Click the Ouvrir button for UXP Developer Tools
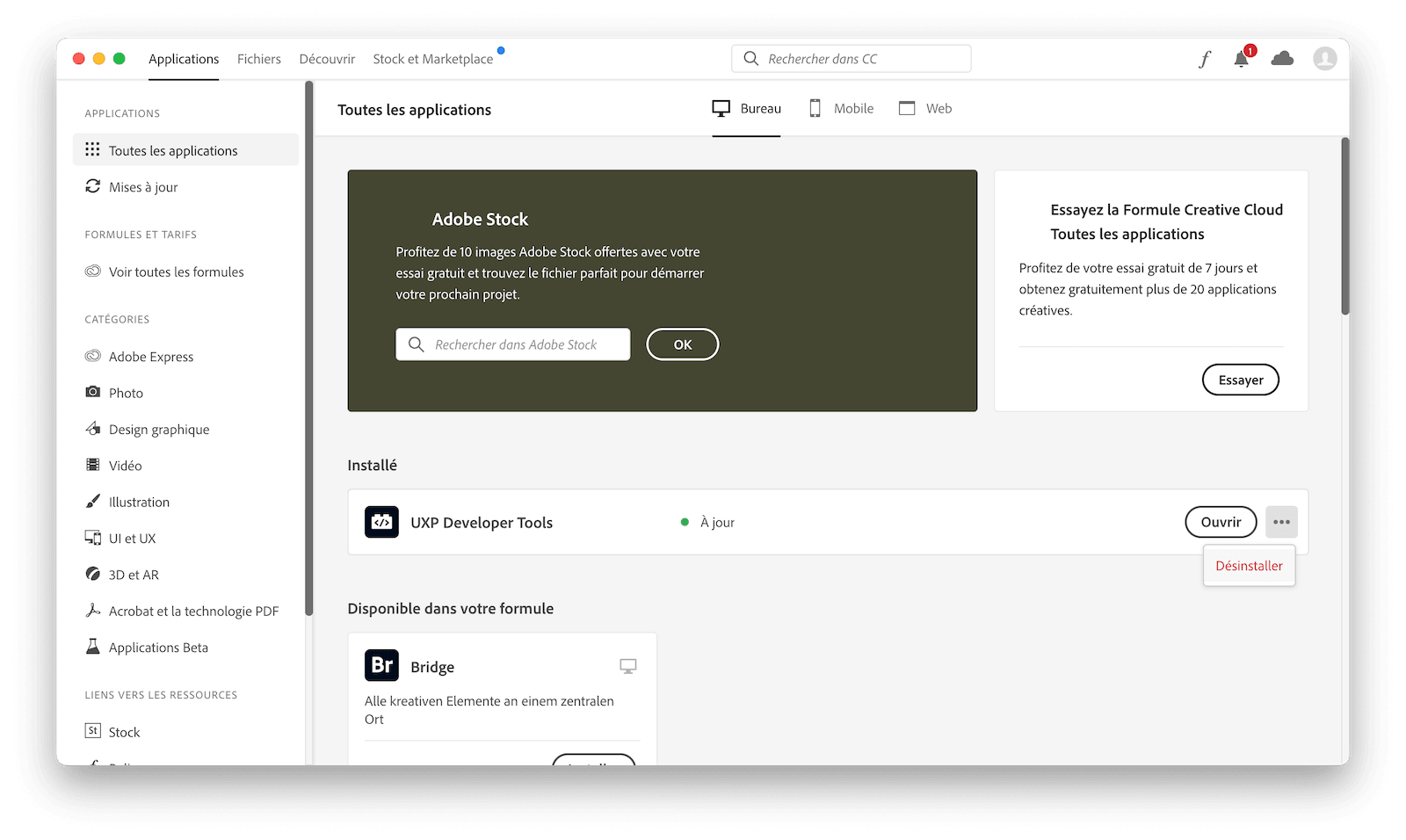 coord(1221,522)
